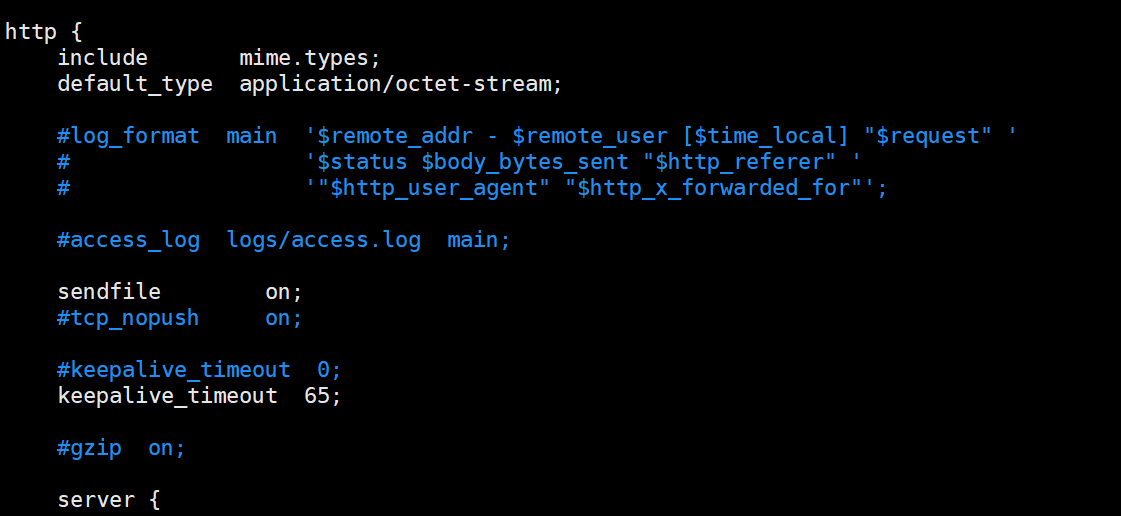Click the commented '#tcp_nopush' directive
1121x516 pixels.
(x=128, y=318)
